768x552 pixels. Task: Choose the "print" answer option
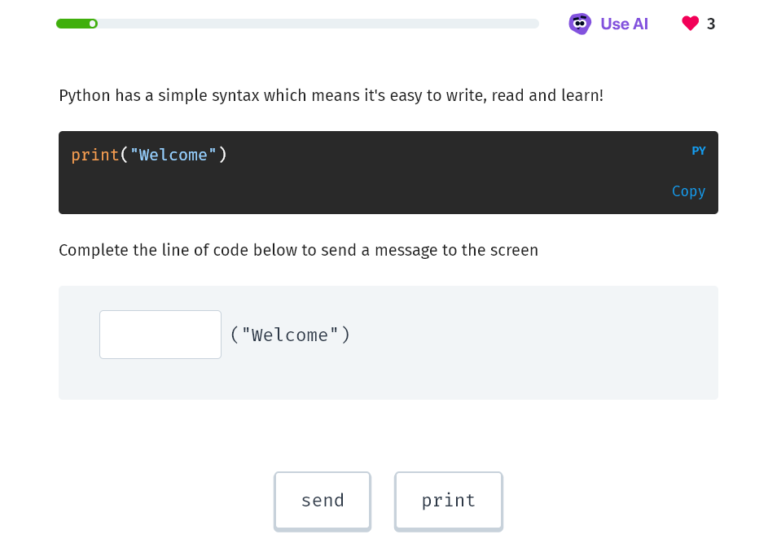click(448, 500)
